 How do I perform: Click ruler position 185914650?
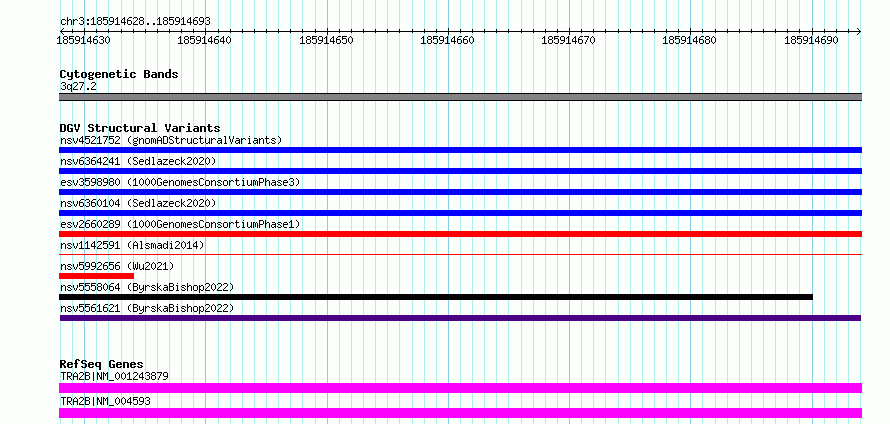point(326,40)
